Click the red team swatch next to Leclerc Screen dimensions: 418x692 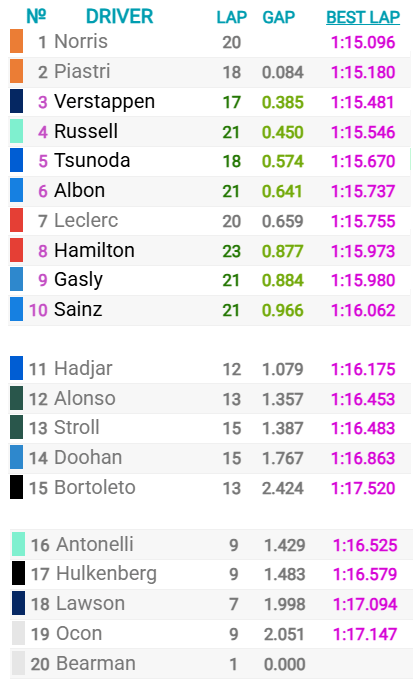point(16,220)
